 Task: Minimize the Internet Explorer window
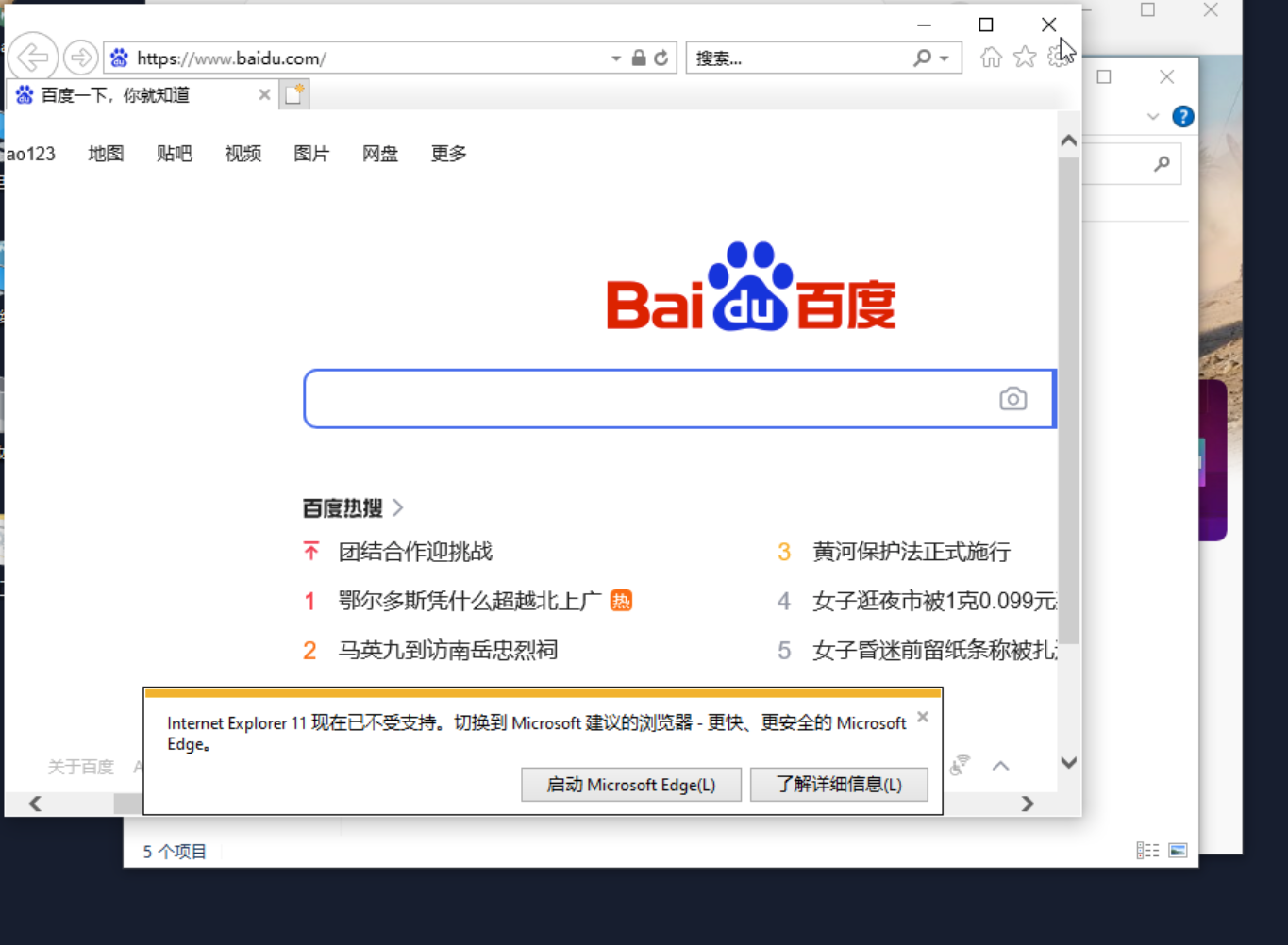(x=924, y=25)
